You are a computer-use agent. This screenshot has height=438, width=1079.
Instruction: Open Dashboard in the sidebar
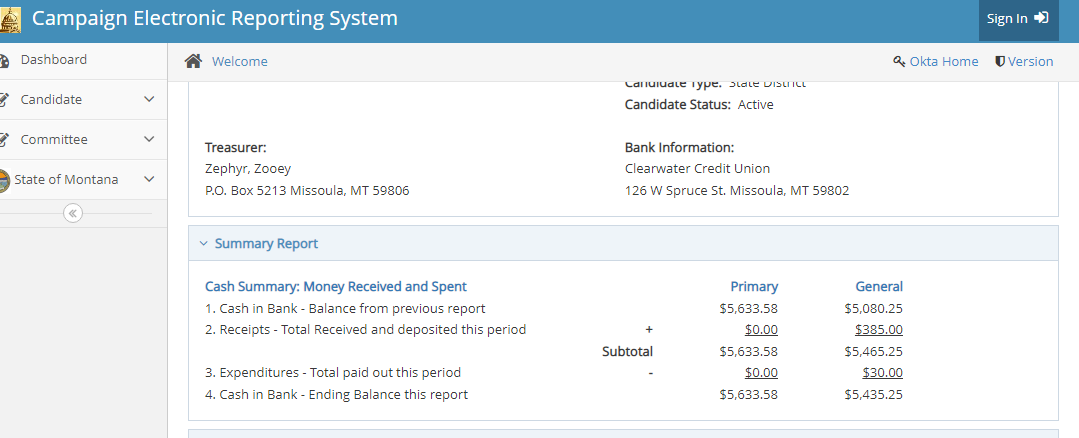click(x=54, y=60)
